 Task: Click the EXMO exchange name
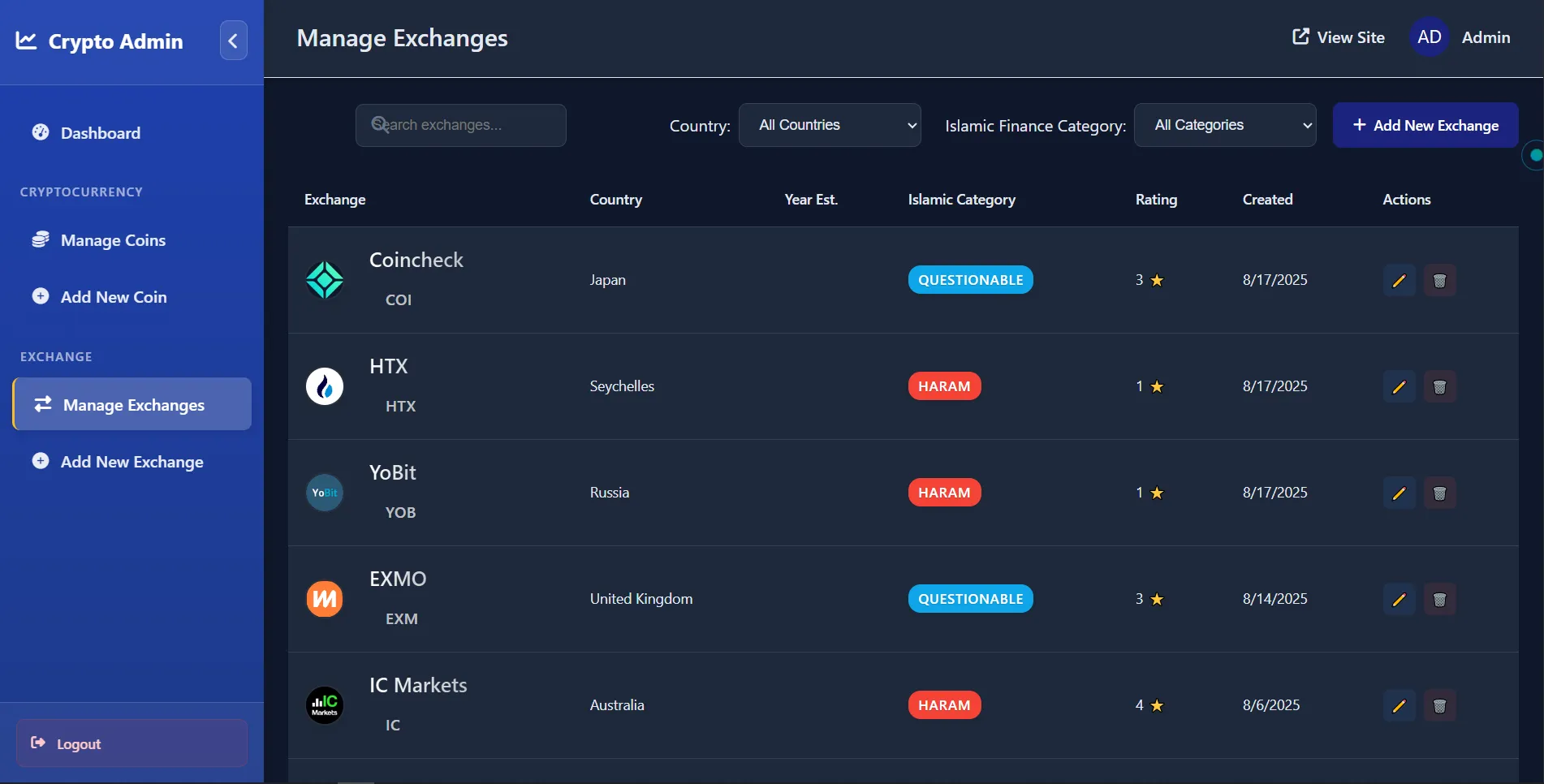[398, 579]
